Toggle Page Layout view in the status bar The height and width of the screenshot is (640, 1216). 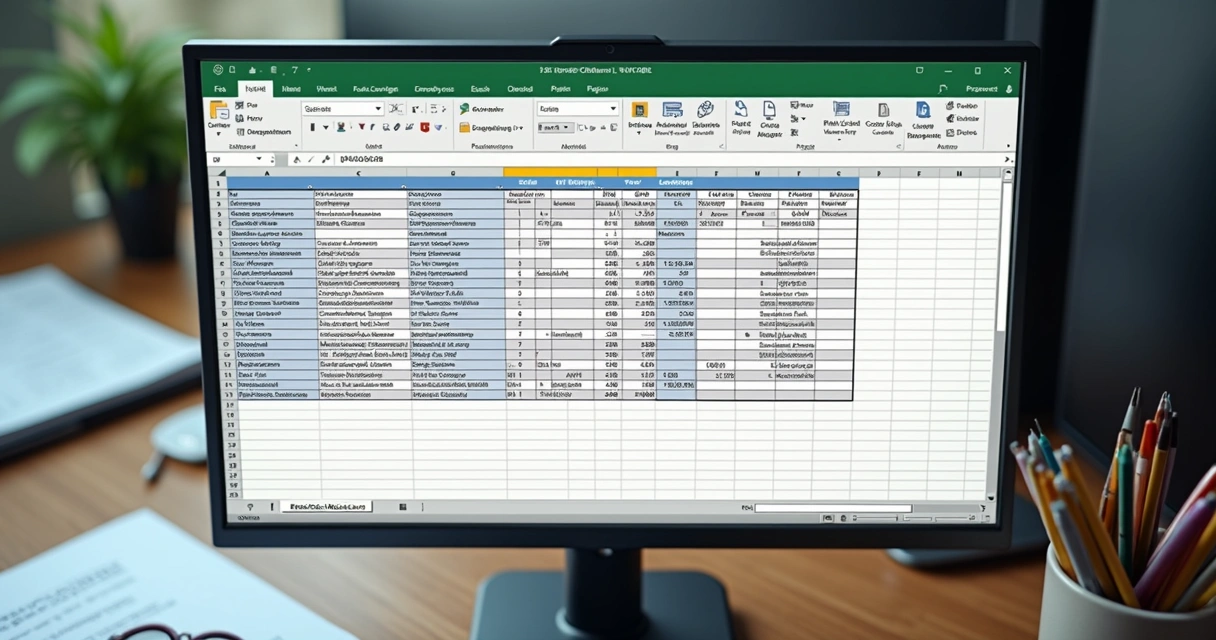[843, 518]
